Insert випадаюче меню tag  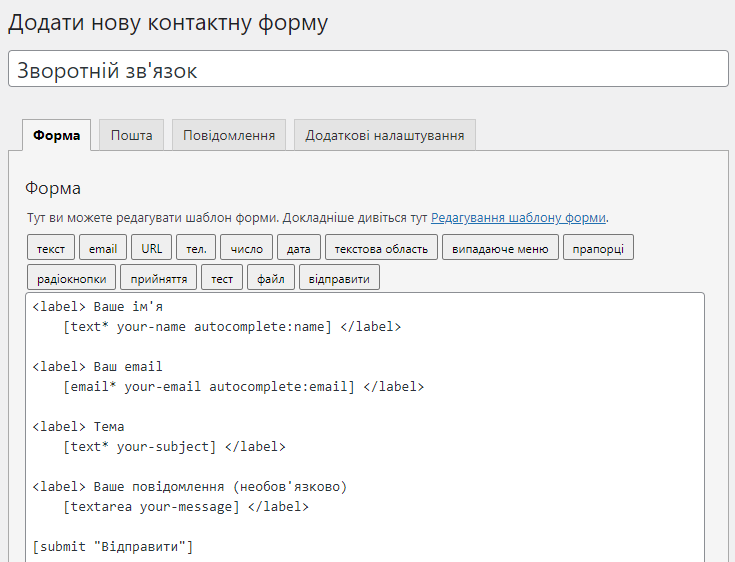pos(500,247)
